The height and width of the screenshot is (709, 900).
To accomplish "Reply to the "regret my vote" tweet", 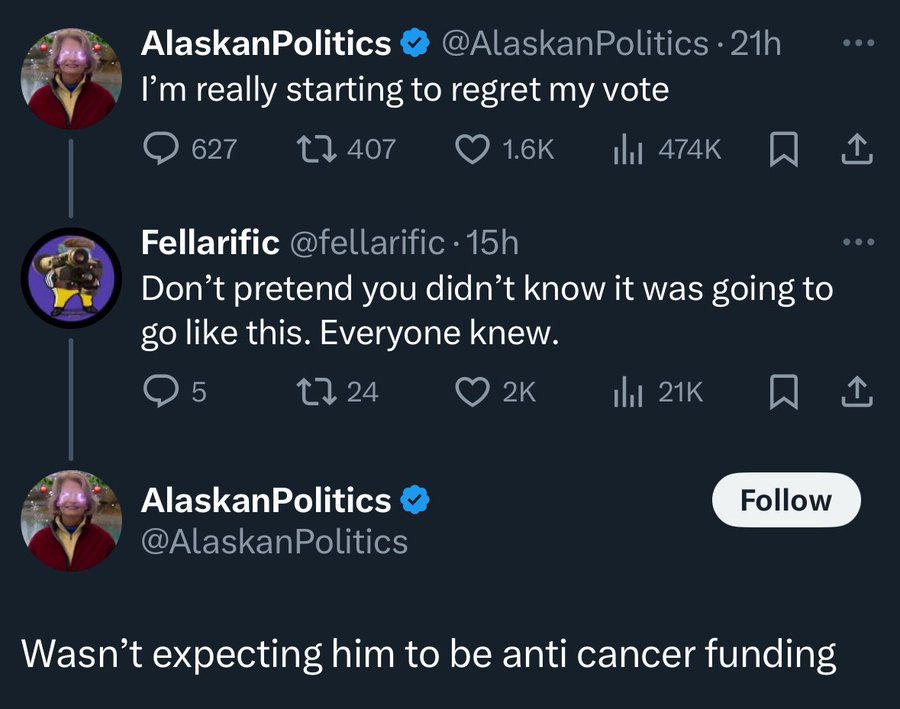I will pos(162,149).
